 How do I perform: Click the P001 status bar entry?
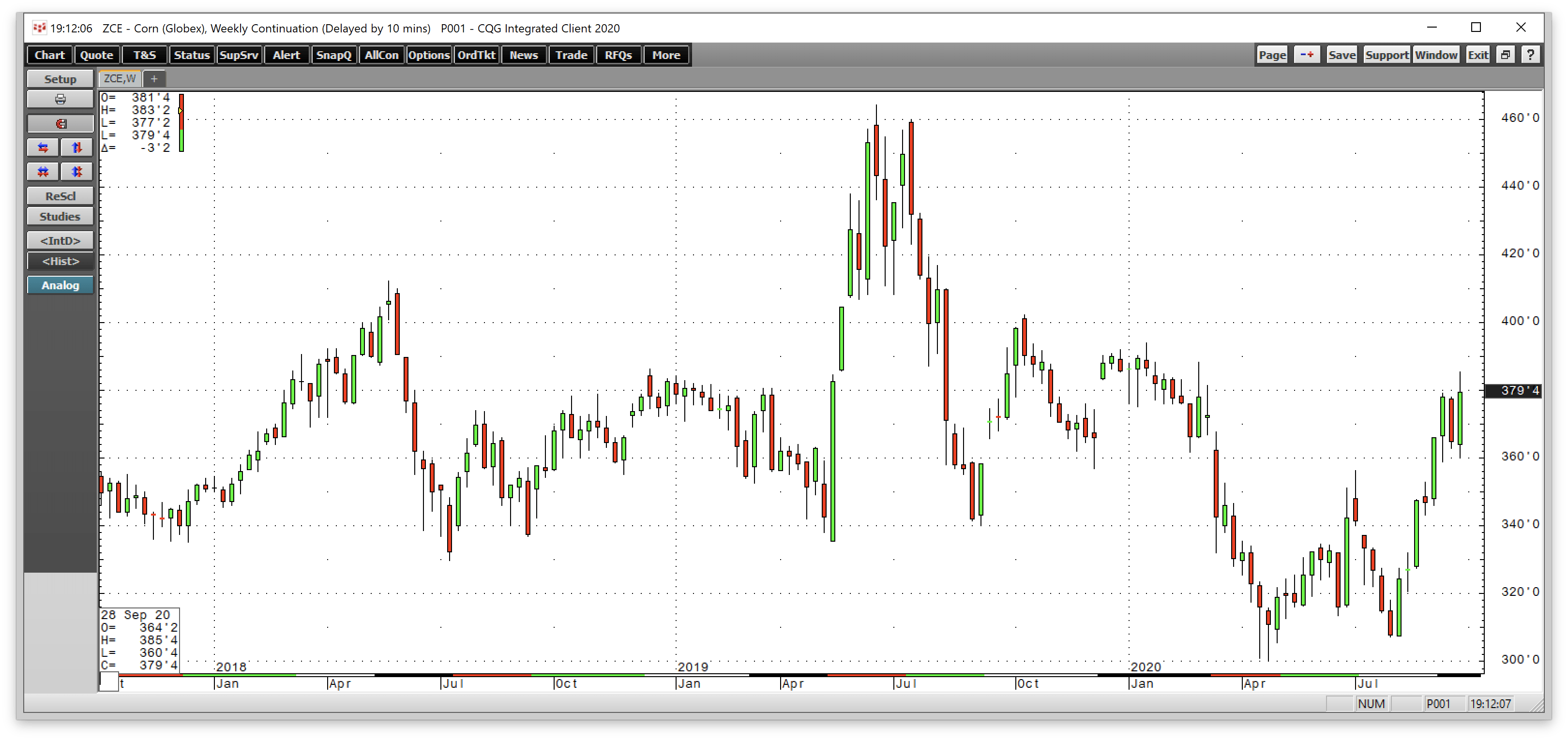coord(1438,704)
